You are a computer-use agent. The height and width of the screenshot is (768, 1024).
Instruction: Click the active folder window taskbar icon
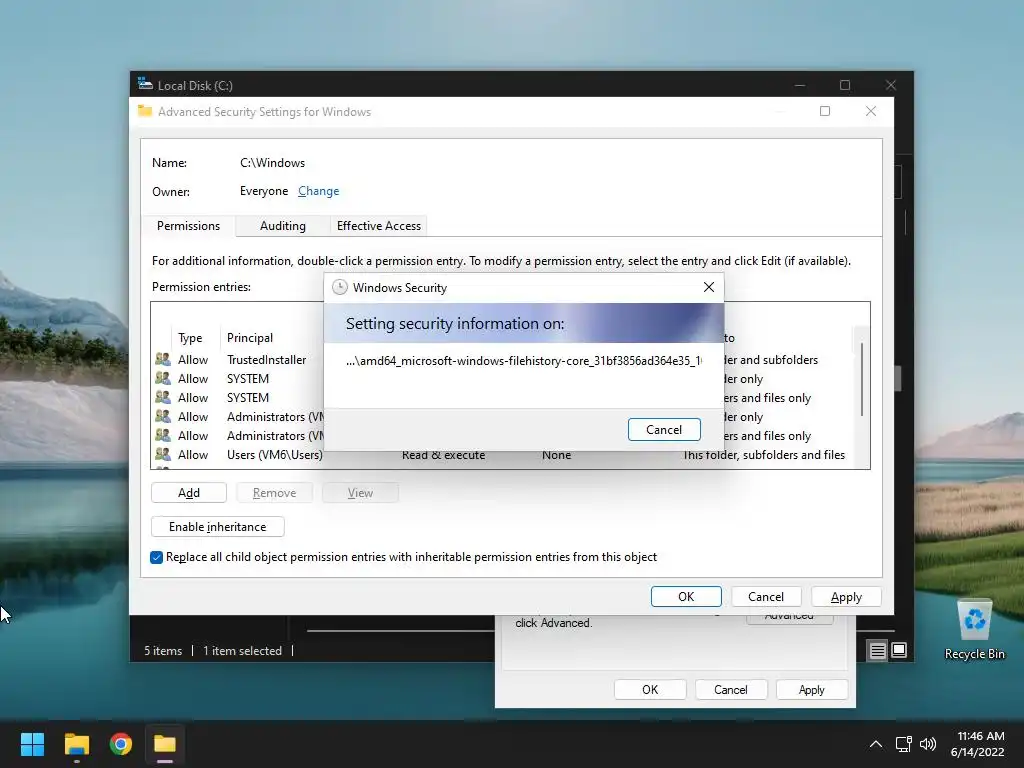pos(165,744)
